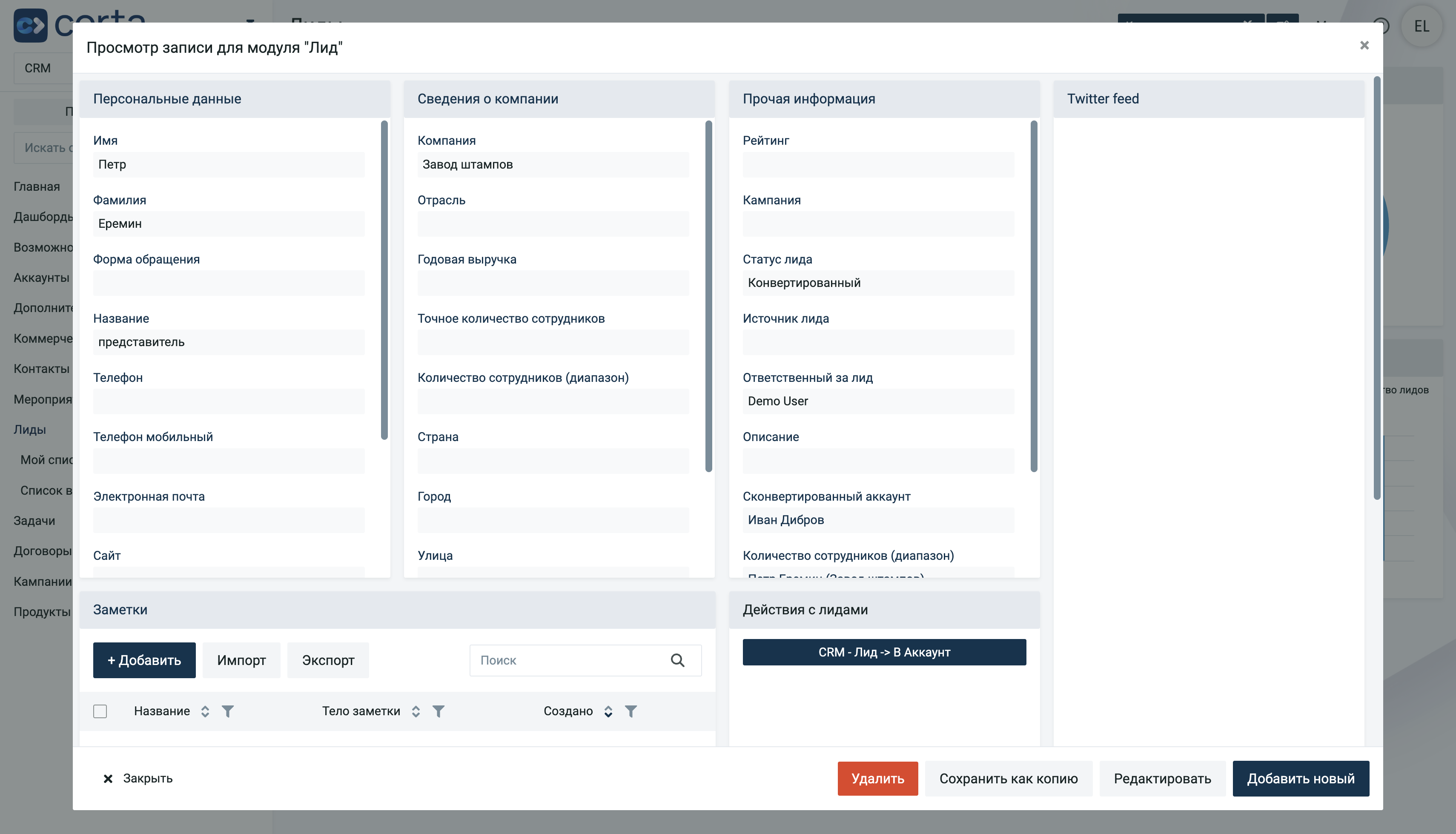Image resolution: width=1456 pixels, height=834 pixels.
Task: Click the Сведения о компании panel scrollbar
Action: 708,296
